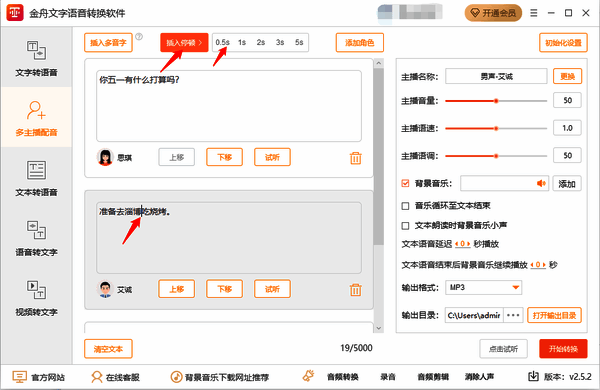The image size is (600, 390).
Task: Click 开始转换 to start conversion
Action: (x=563, y=349)
